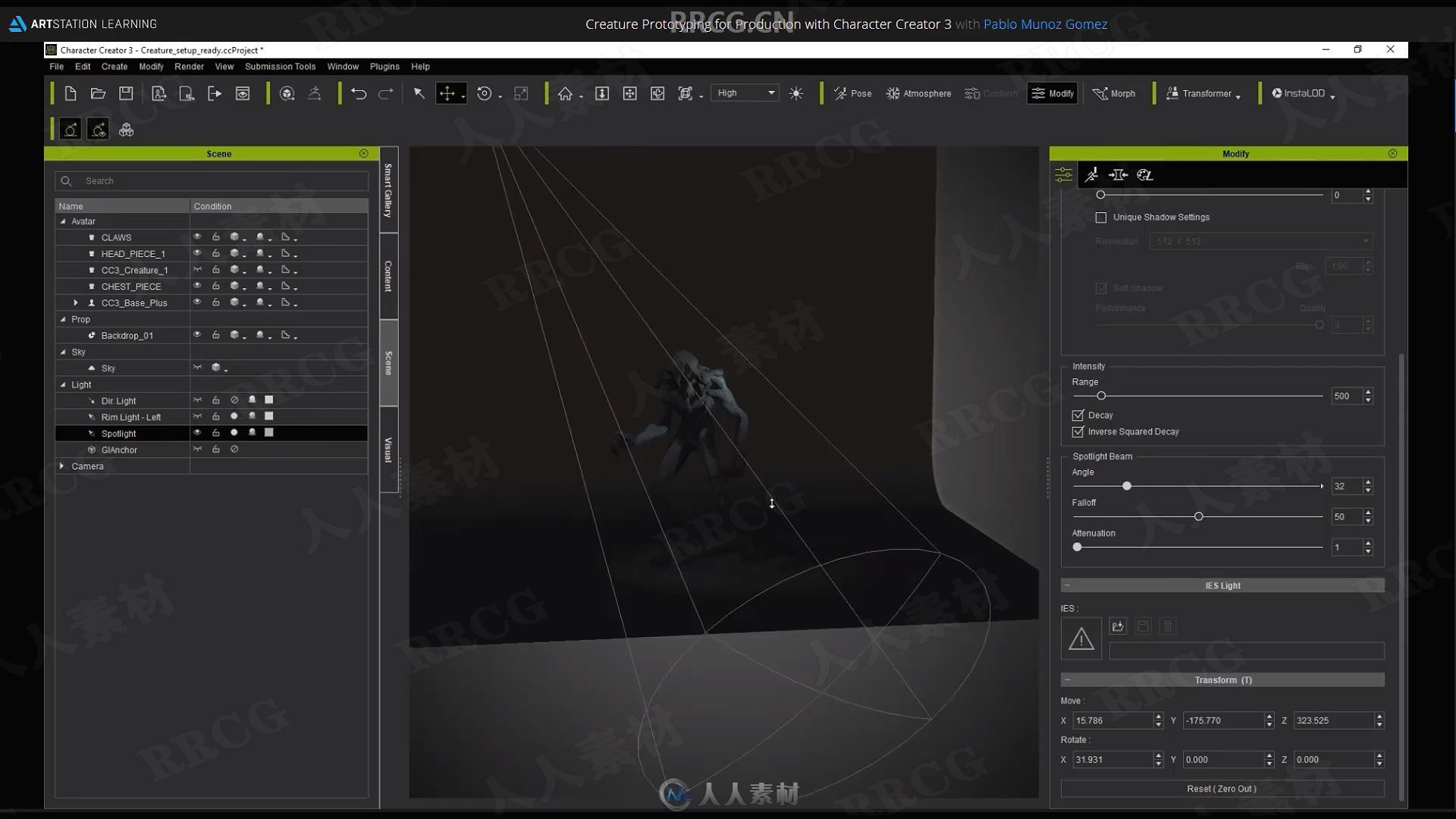Screen dimensions: 1456x819
Task: Click the Redo arrow icon
Action: (386, 93)
